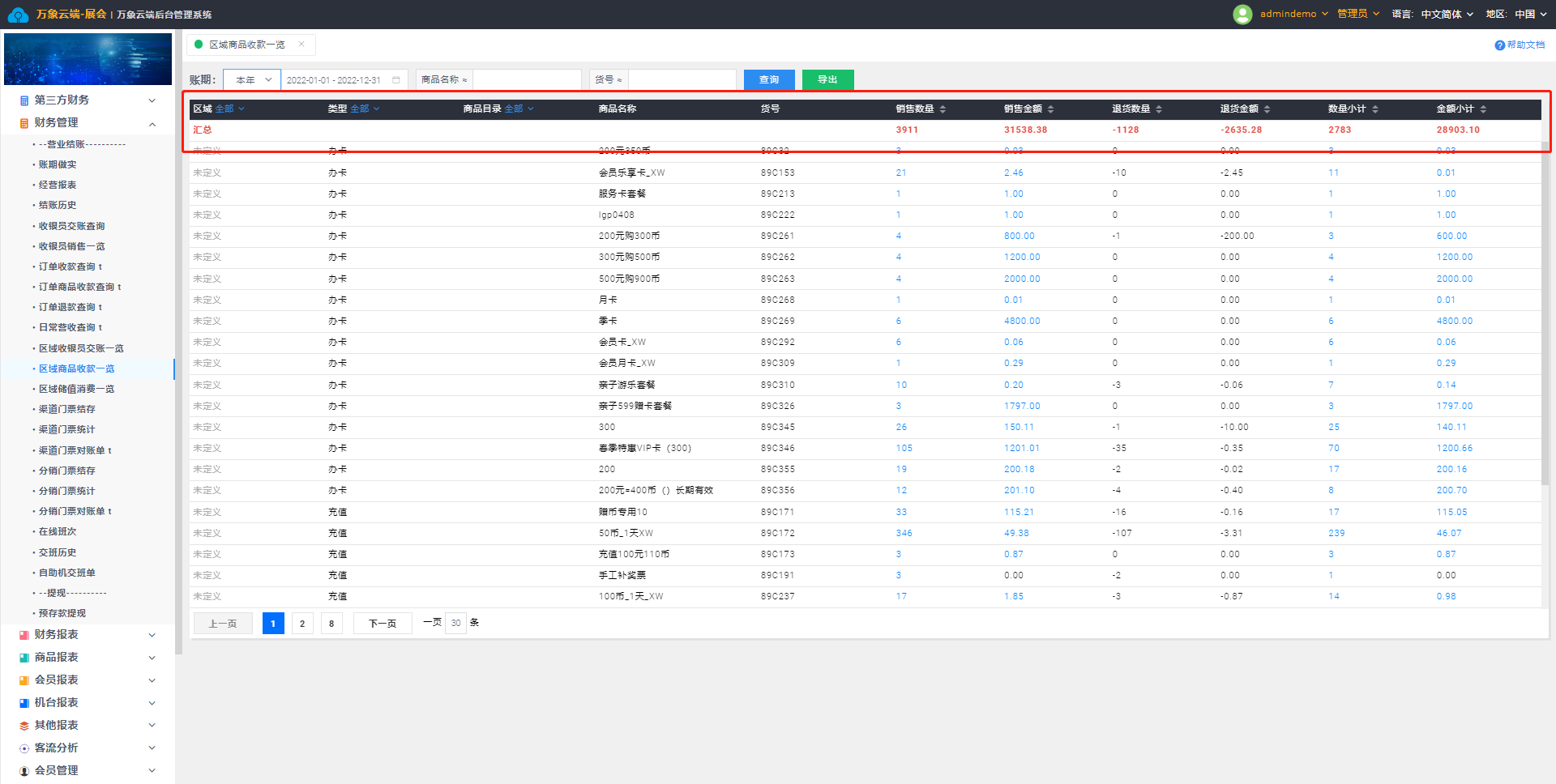Collapse the 财务管理 menu section
The width and height of the screenshot is (1556, 784).
point(152,123)
